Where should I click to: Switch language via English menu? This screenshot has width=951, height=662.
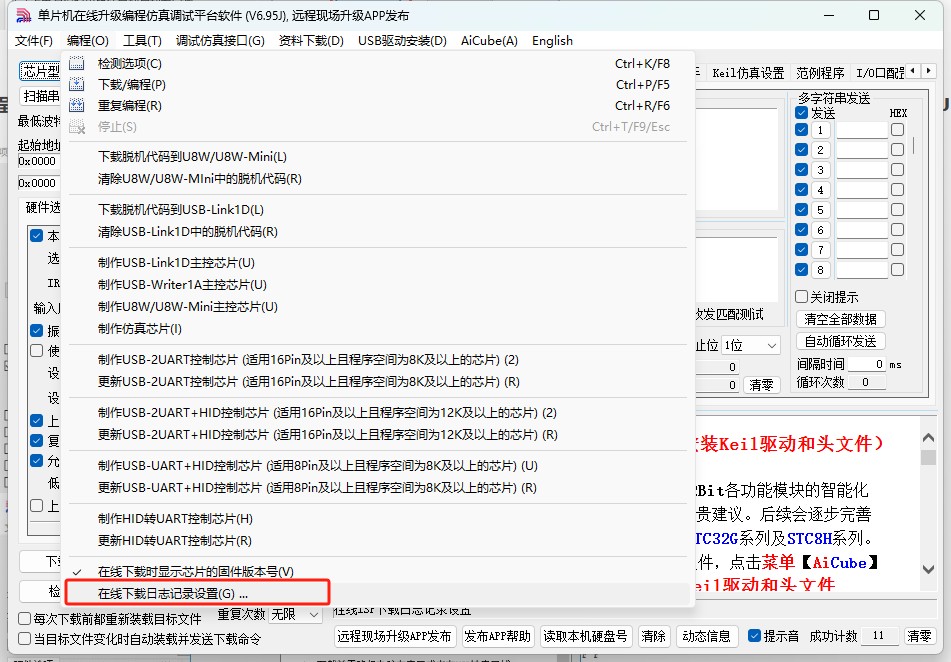point(553,41)
